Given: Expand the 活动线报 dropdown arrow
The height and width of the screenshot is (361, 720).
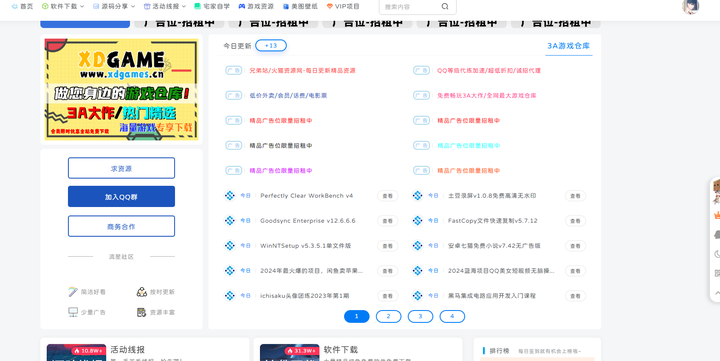Looking at the screenshot, I should [x=184, y=6].
